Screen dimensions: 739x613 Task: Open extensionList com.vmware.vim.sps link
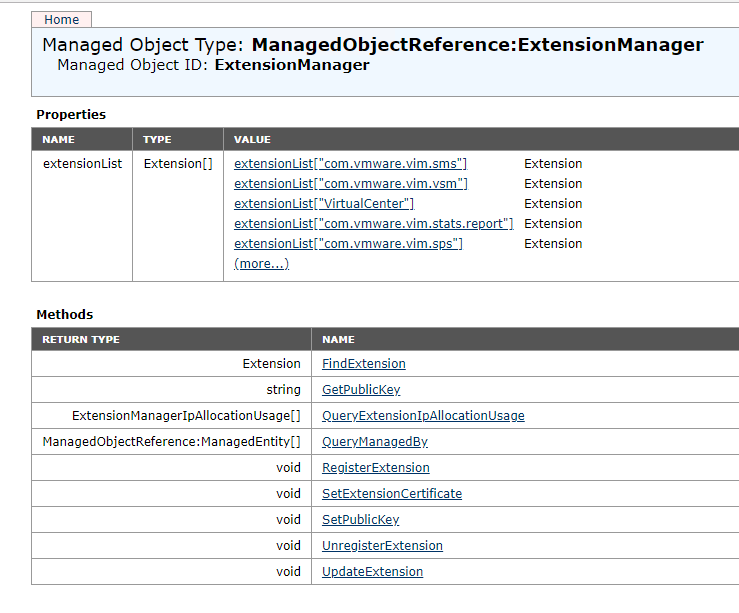tap(348, 244)
